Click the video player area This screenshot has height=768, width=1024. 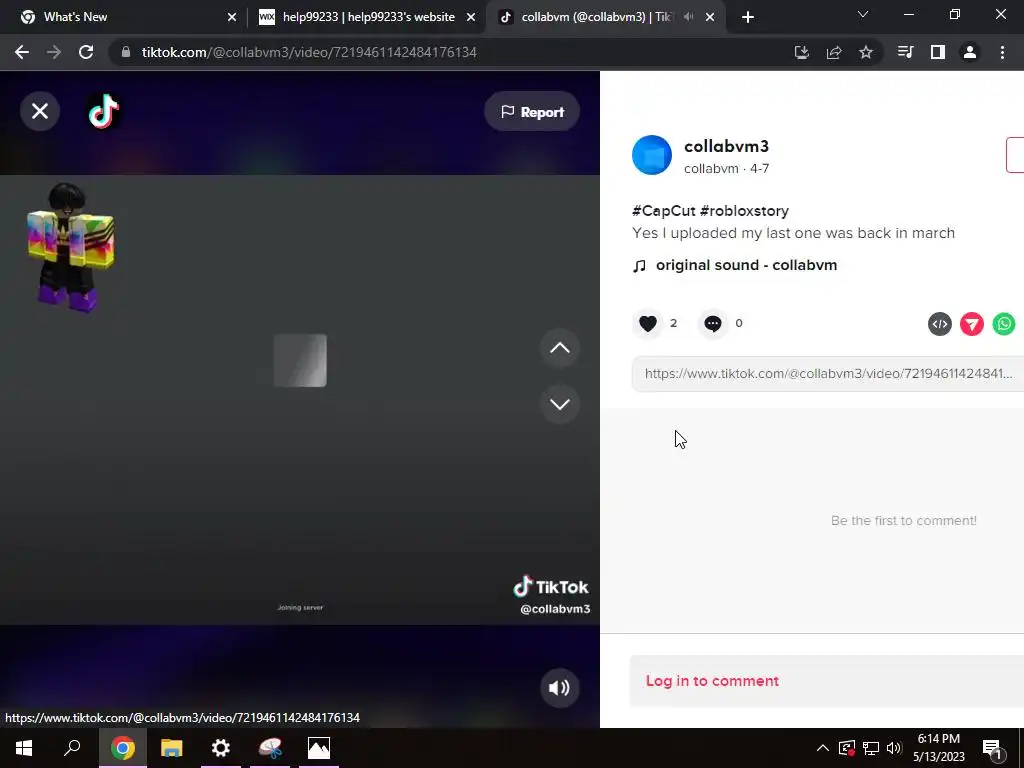(300, 400)
